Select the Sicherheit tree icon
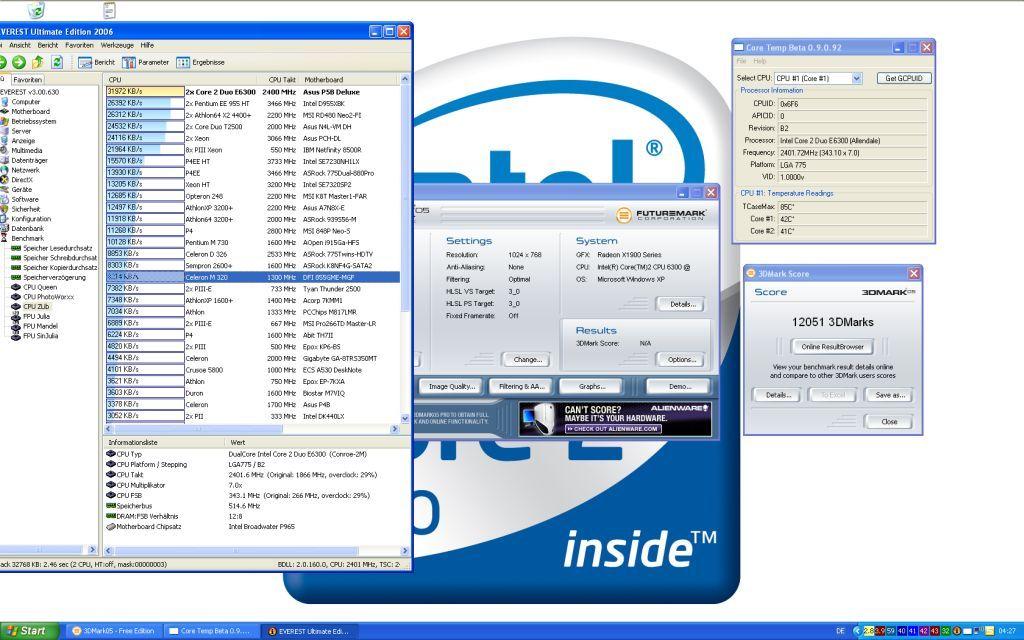This screenshot has height=640, width=1024. (5, 209)
